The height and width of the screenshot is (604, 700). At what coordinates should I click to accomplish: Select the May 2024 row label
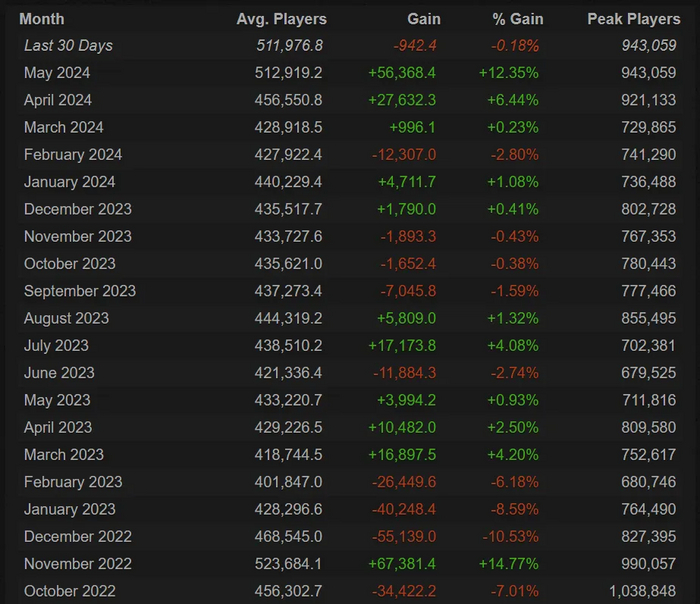pos(56,73)
